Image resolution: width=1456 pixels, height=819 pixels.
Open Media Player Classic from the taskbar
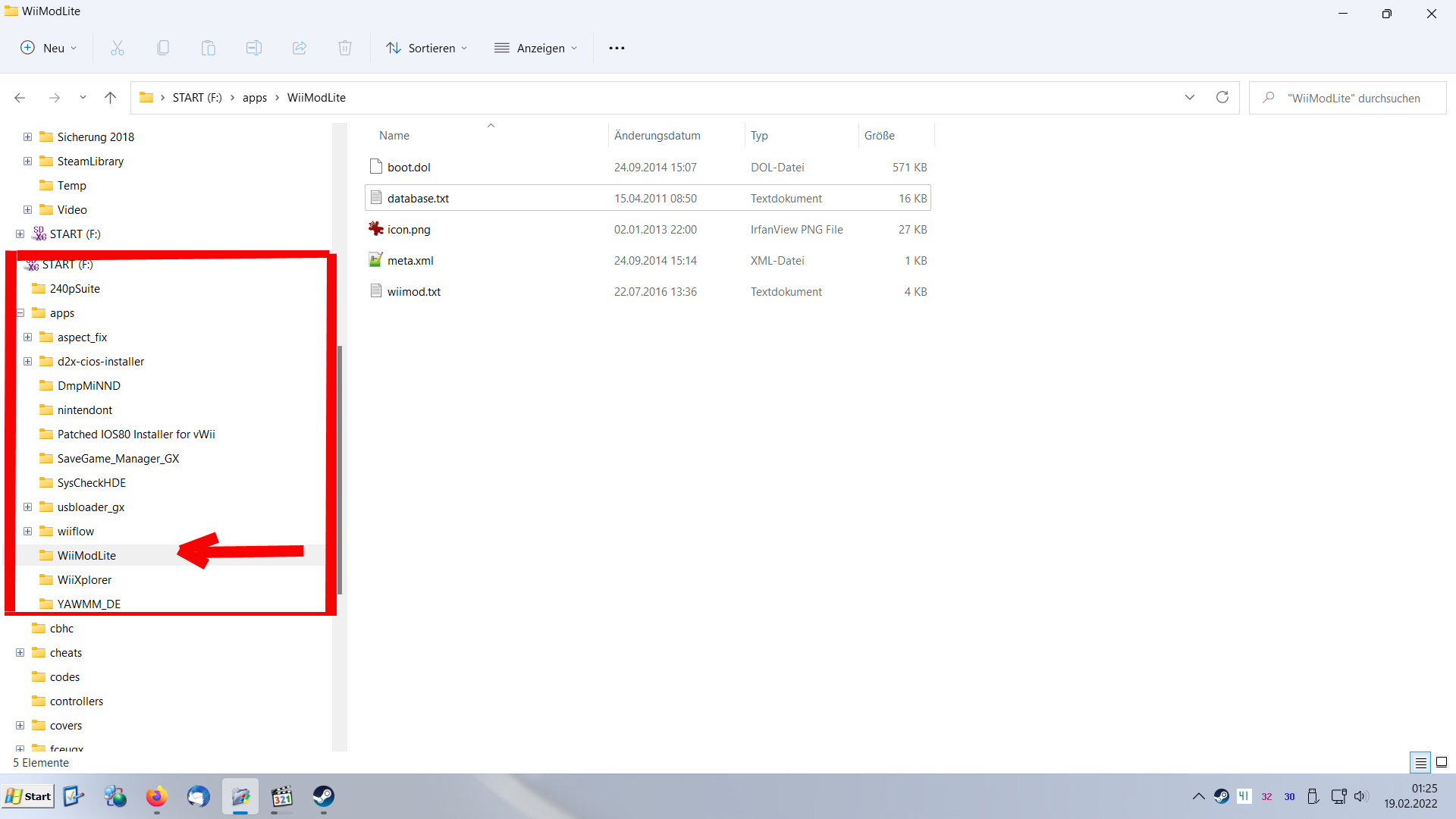pos(282,796)
